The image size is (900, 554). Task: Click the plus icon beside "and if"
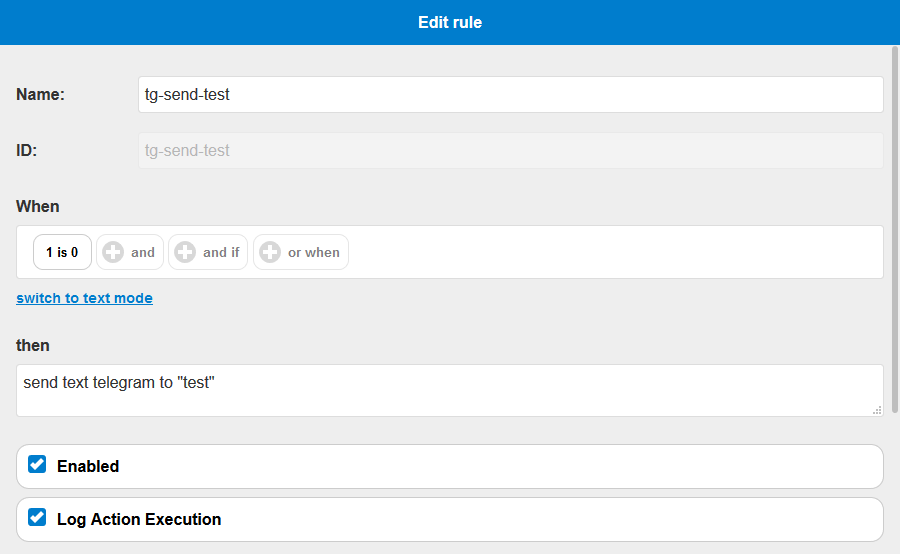(x=185, y=252)
